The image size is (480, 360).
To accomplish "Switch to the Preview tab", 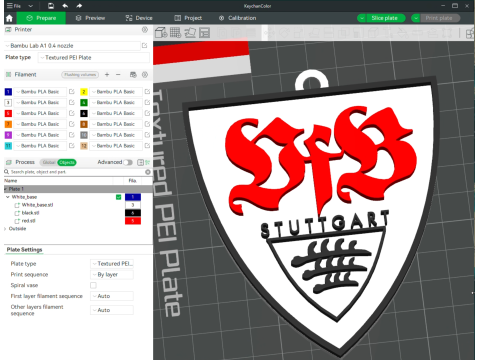I will [90, 18].
